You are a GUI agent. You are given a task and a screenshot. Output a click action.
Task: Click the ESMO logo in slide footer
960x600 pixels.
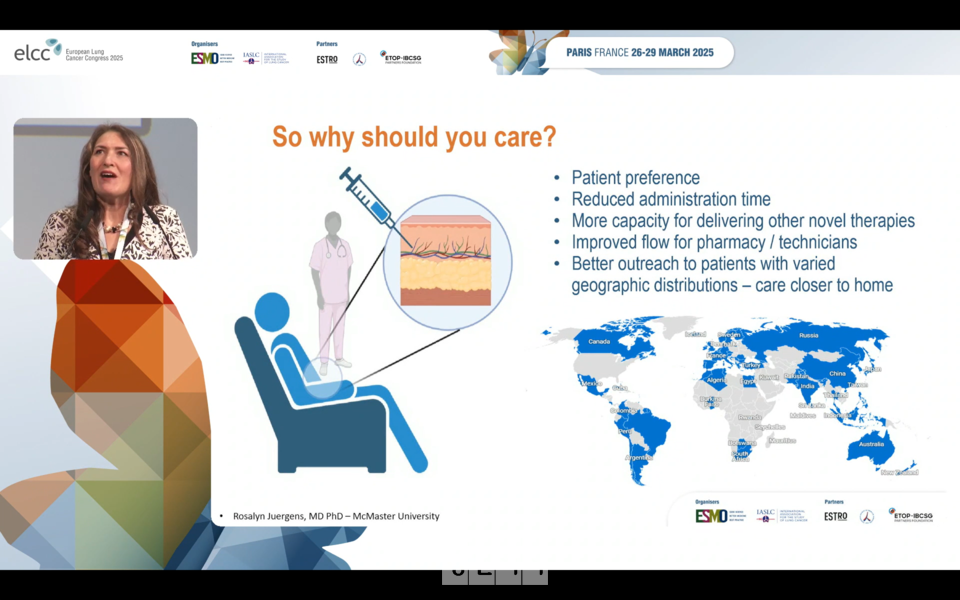pos(711,515)
